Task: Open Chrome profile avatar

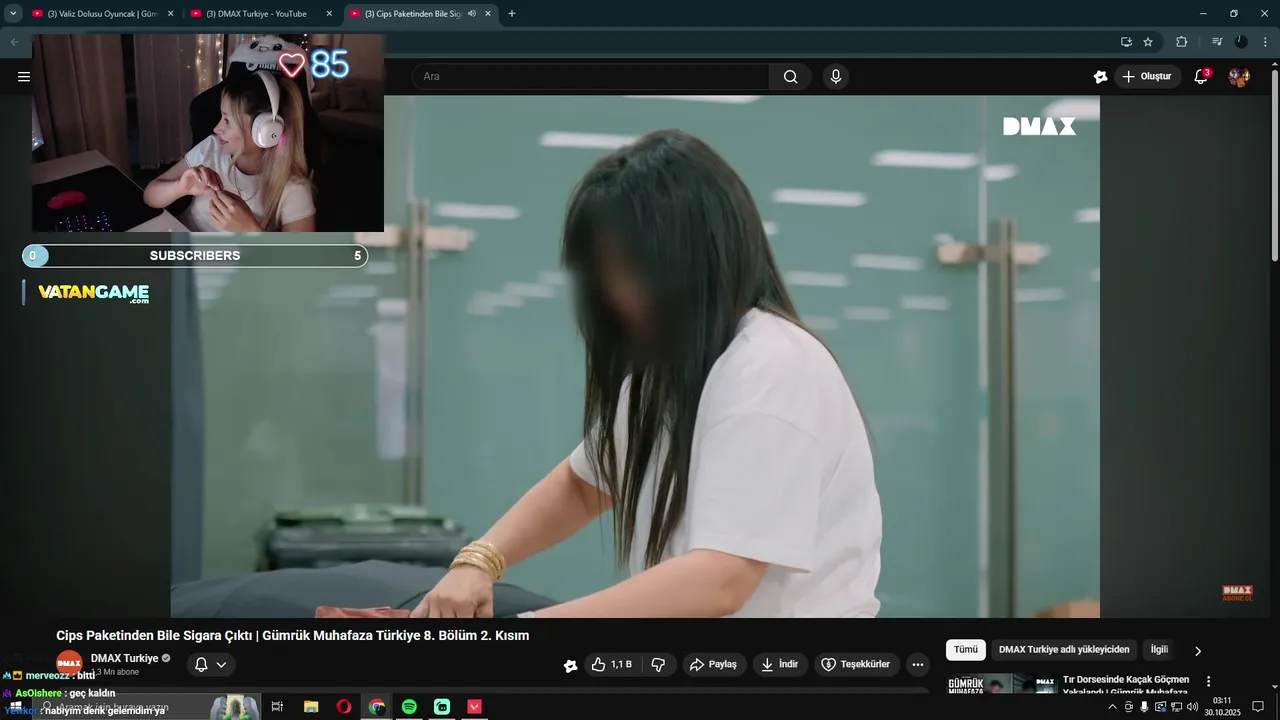Action: [x=1241, y=42]
